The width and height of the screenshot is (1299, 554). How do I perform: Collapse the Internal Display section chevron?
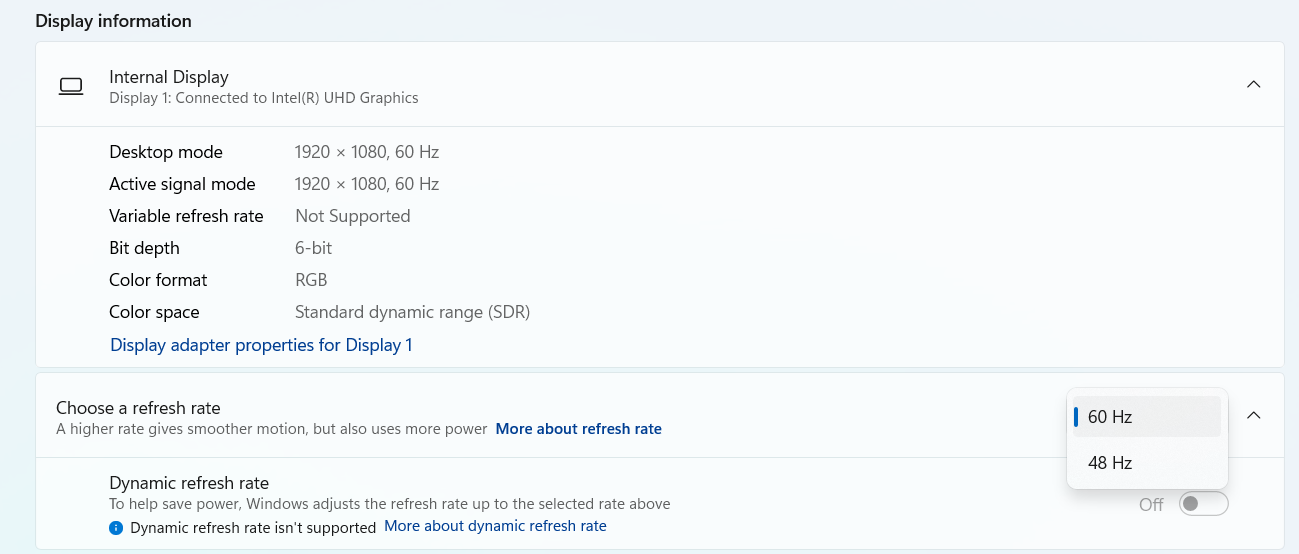[1253, 85]
